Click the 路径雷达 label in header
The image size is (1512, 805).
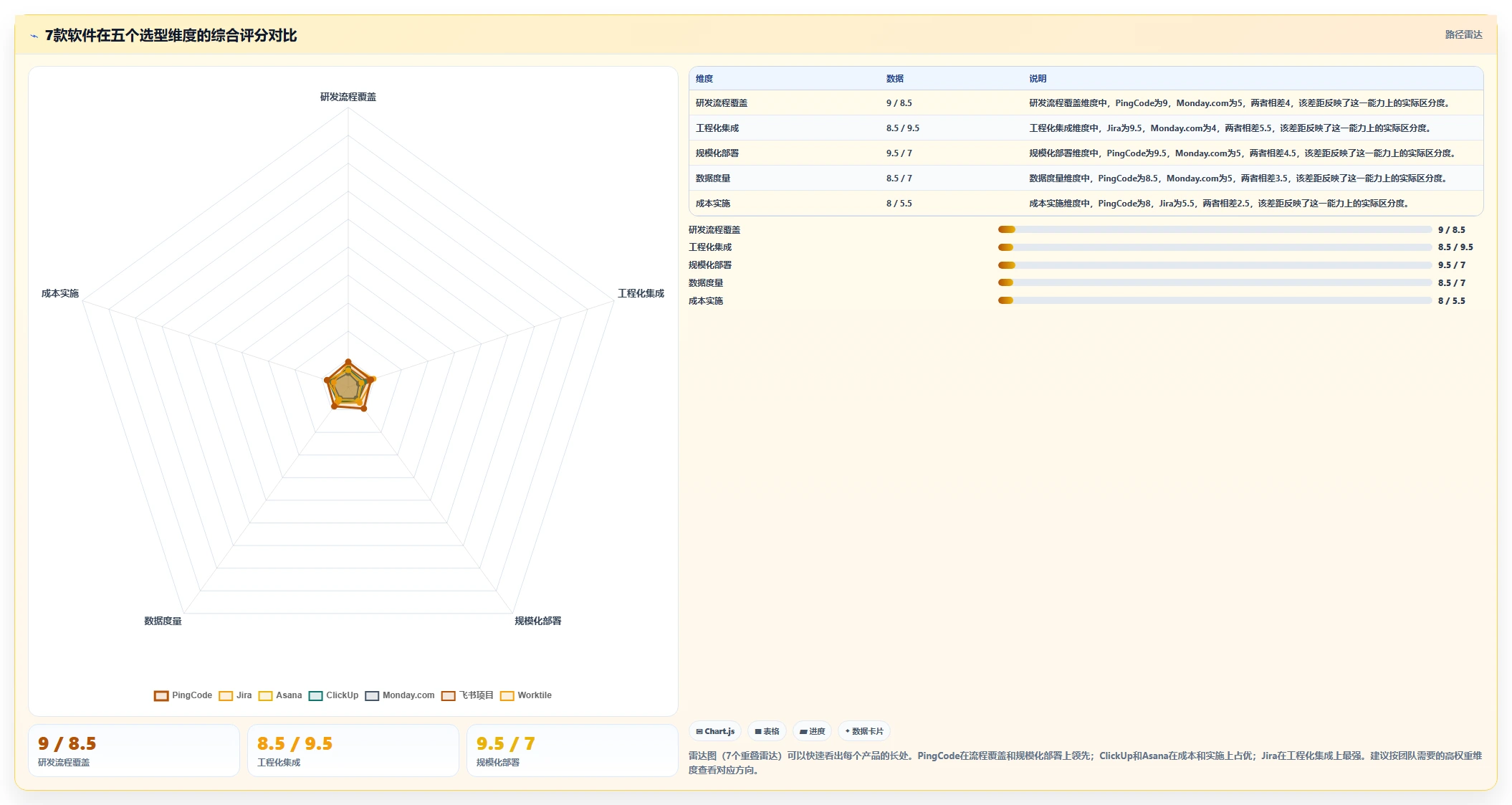(x=1463, y=34)
